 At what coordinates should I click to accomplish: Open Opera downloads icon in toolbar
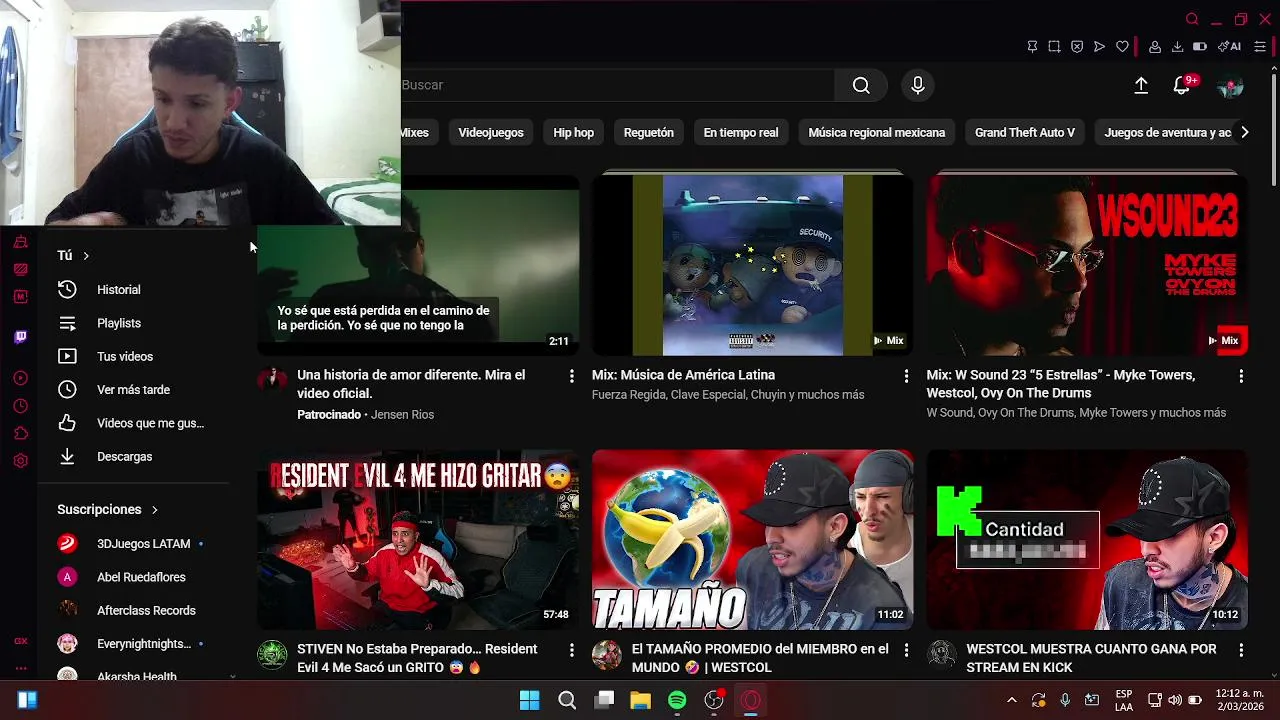tap(1177, 46)
